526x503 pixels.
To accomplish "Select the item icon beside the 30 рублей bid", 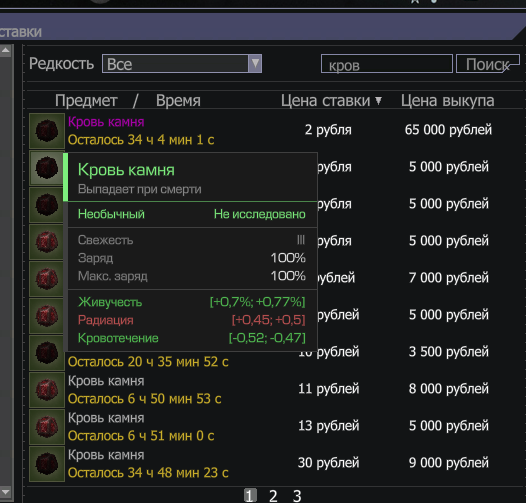I will (47, 464).
